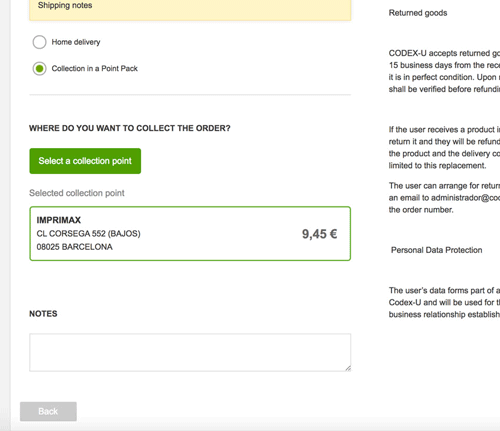Click the Notes textarea resize handle

coord(348,368)
